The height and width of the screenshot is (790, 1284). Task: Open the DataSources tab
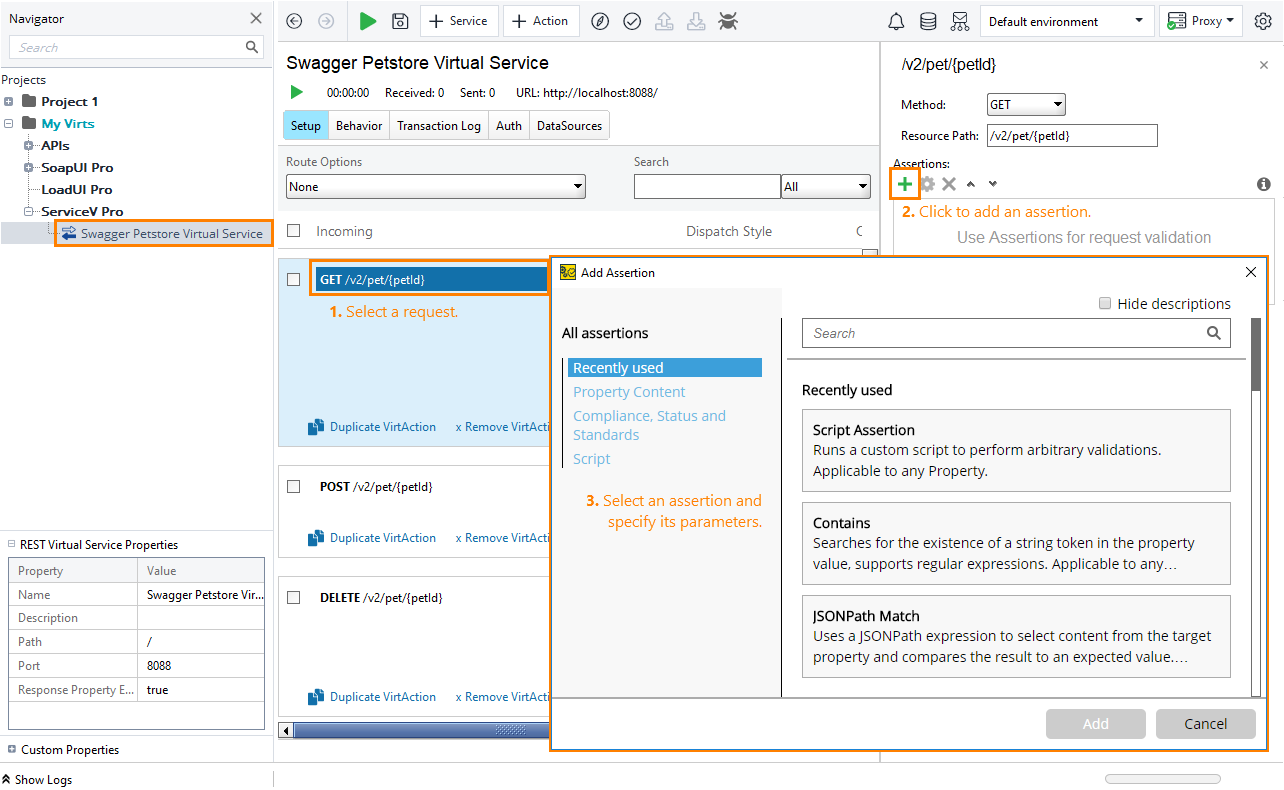[569, 126]
